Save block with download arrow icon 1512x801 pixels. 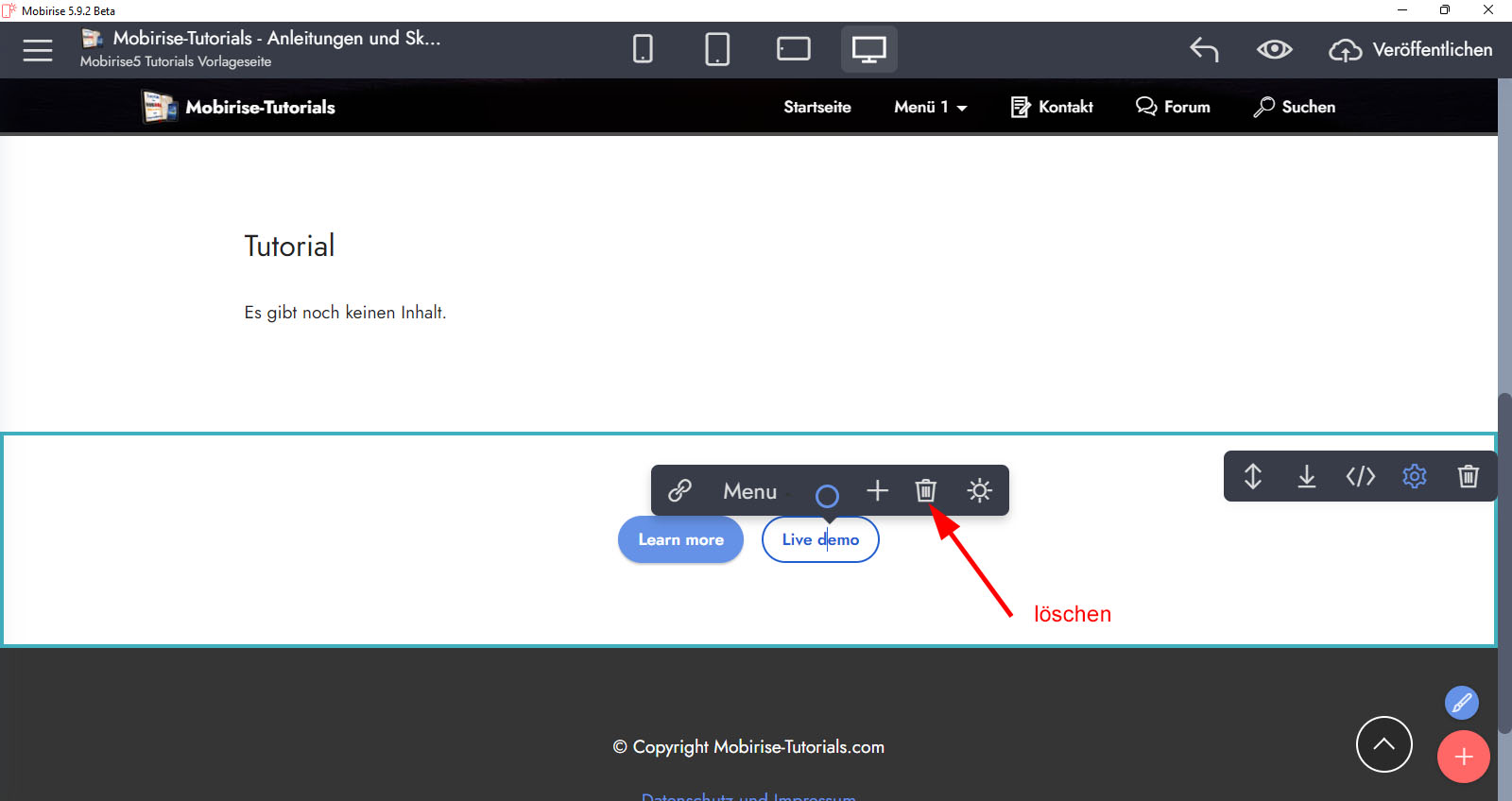pyautogui.click(x=1307, y=476)
